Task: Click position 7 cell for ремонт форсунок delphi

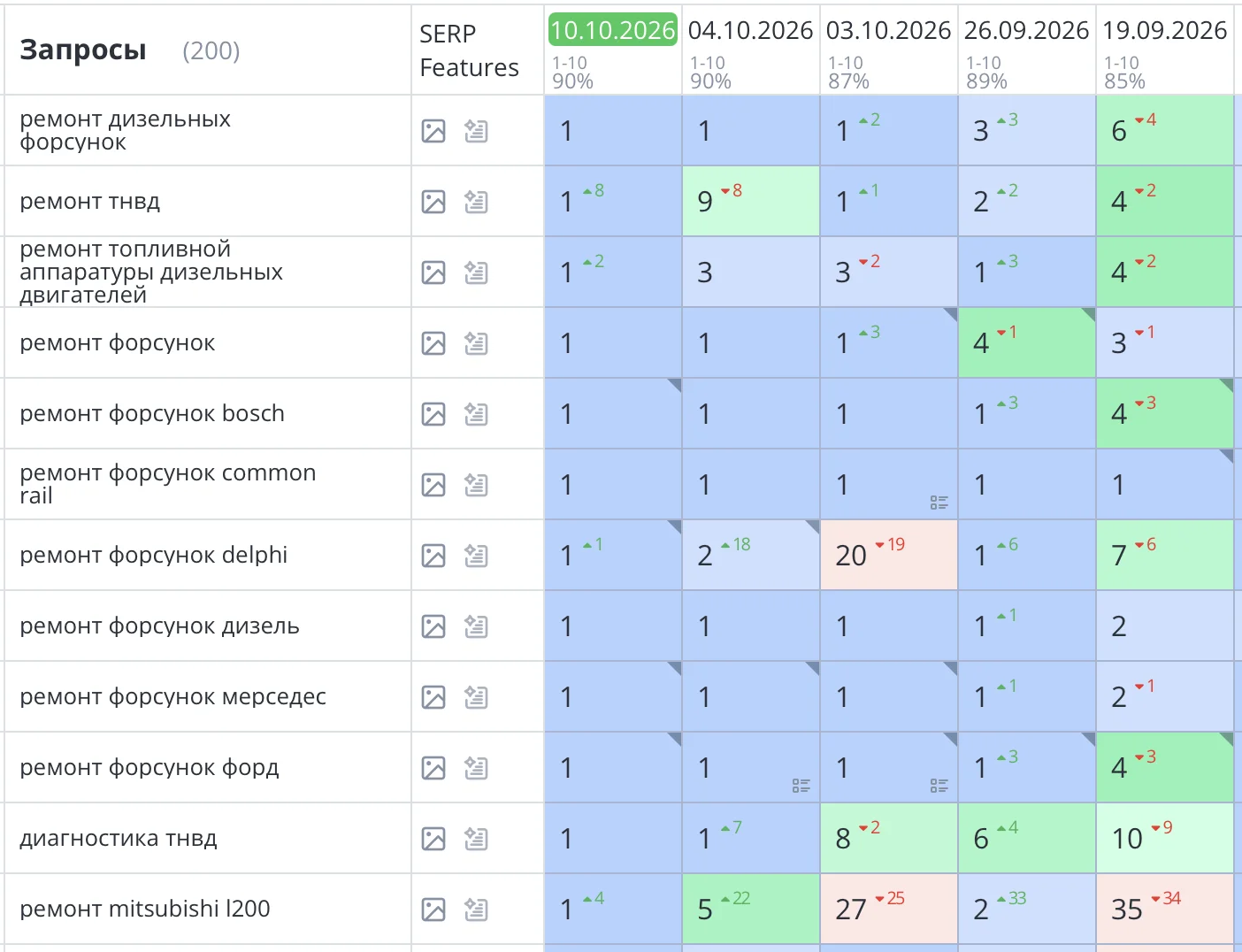Action: coord(1165,555)
